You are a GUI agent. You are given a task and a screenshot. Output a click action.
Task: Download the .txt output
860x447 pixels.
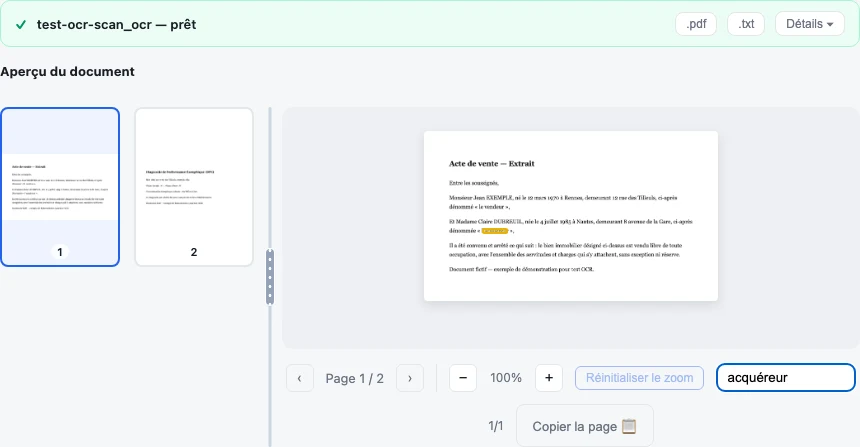[746, 24]
